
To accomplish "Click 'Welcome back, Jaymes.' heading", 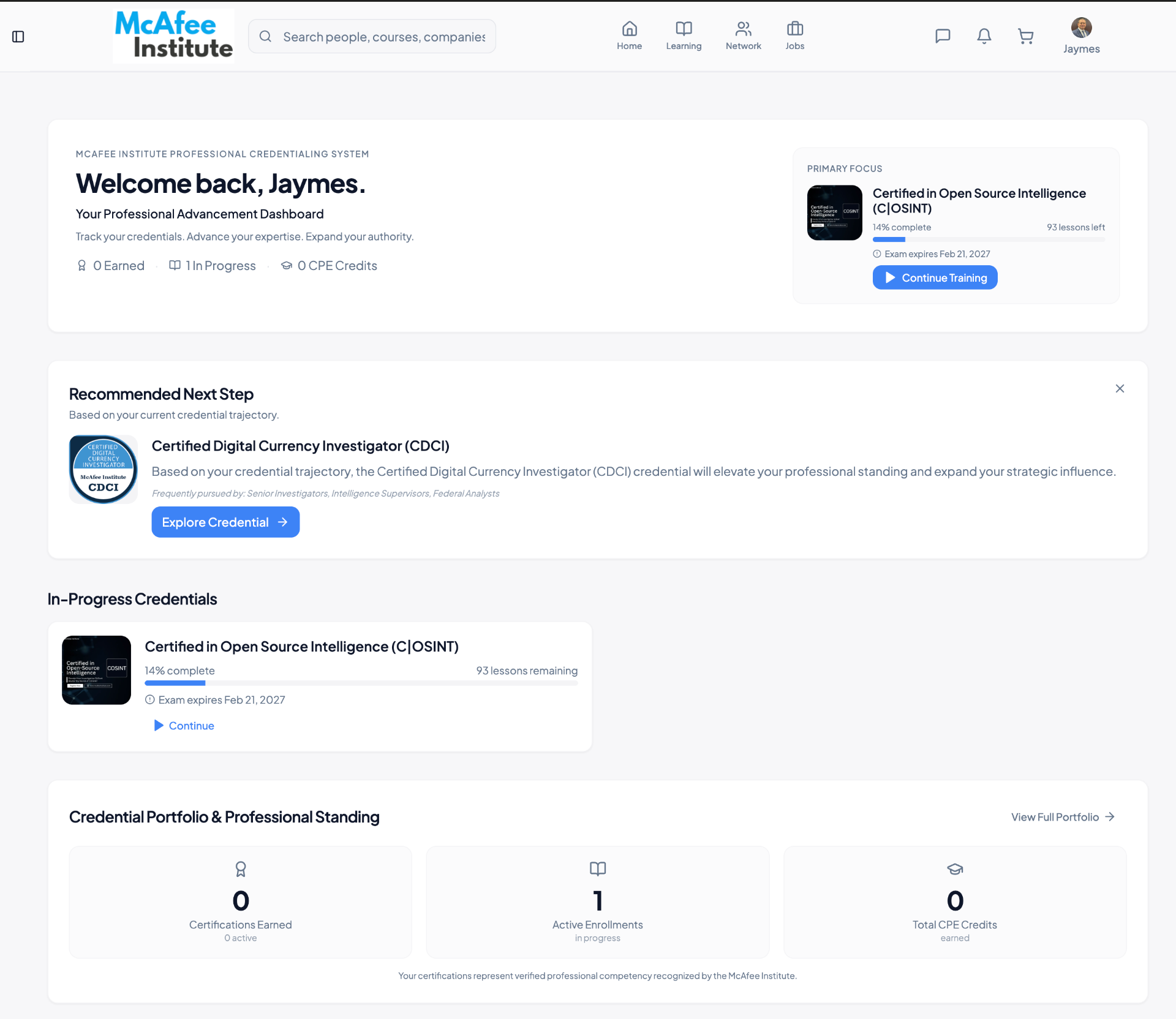I will (221, 183).
